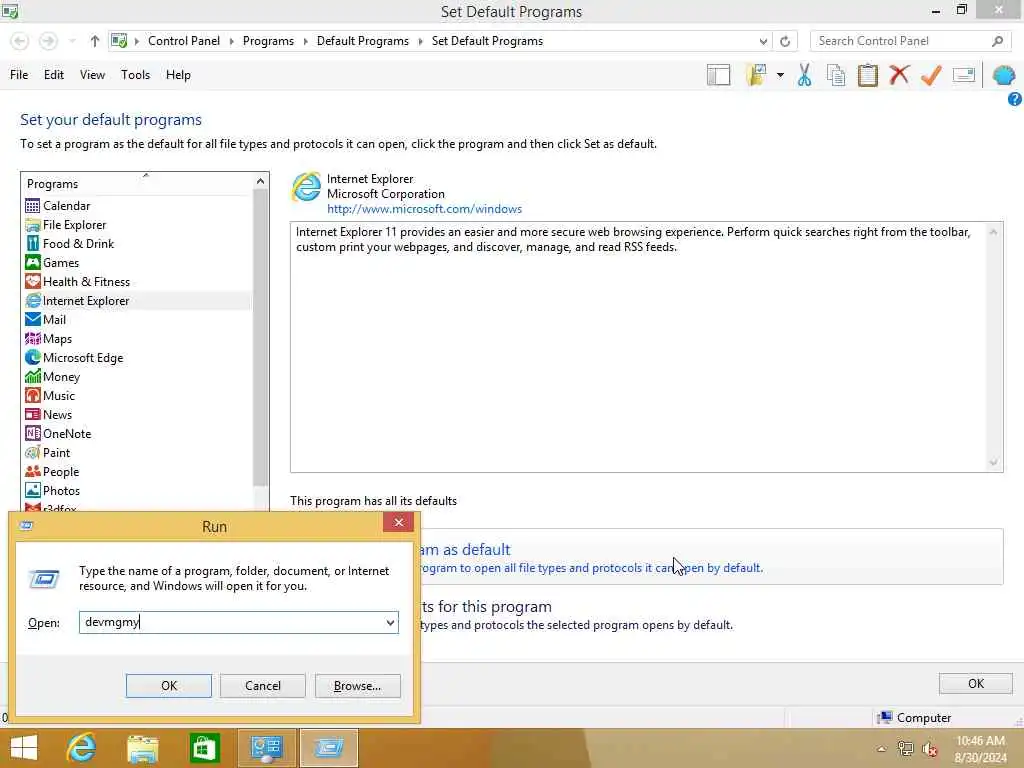
Task: Select Mail in the programs list
Action: pos(54,320)
